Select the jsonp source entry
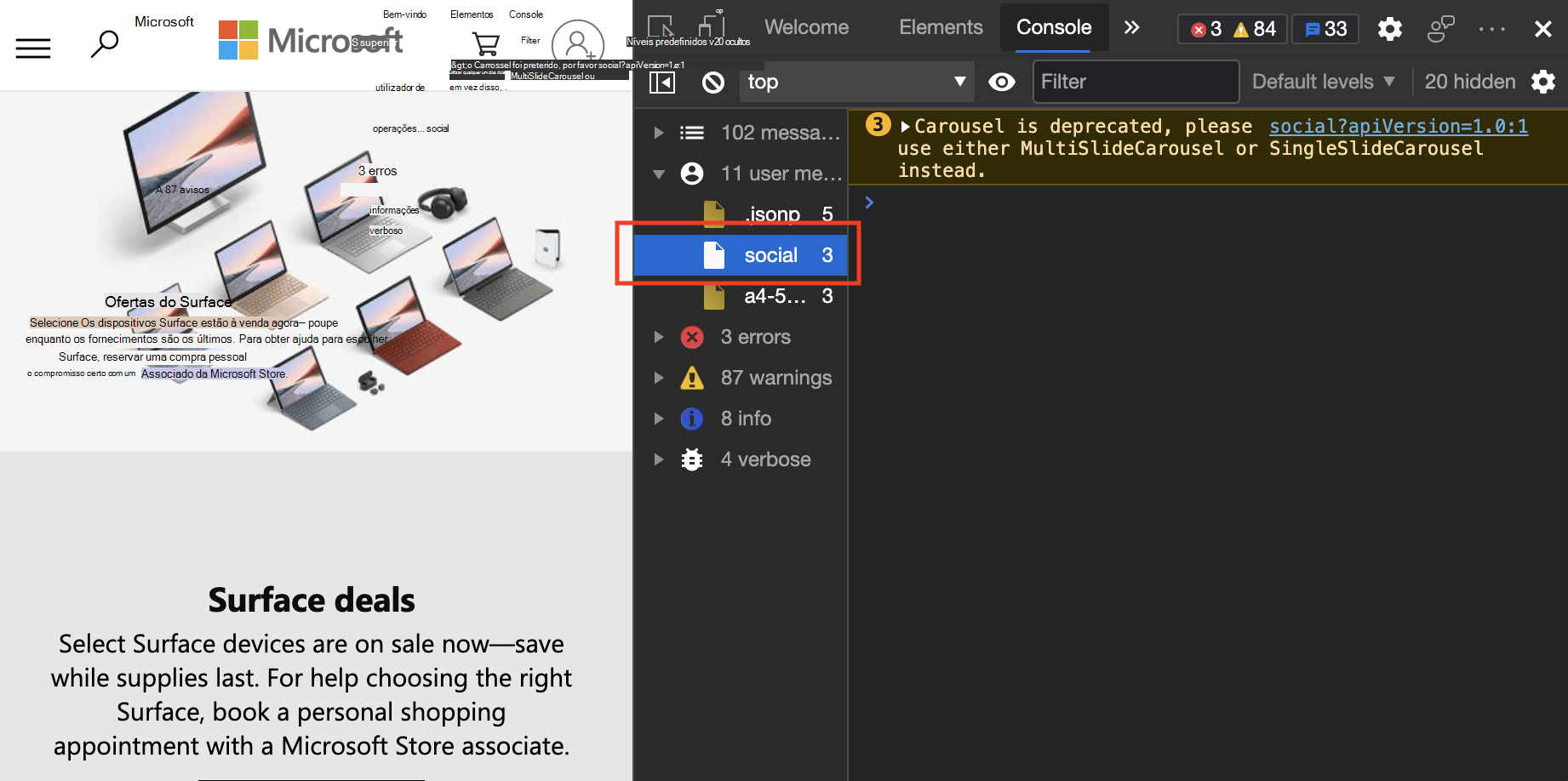The width and height of the screenshot is (1568, 781). [741, 214]
